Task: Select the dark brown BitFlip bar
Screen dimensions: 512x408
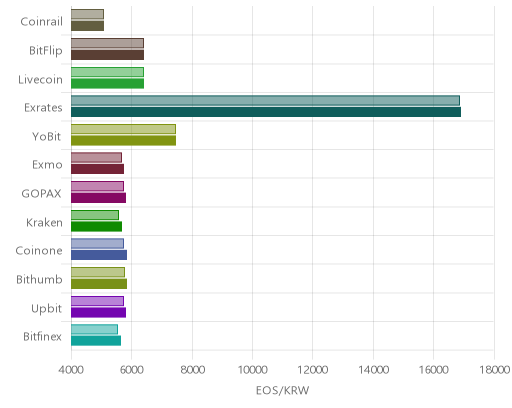Action: tap(107, 55)
